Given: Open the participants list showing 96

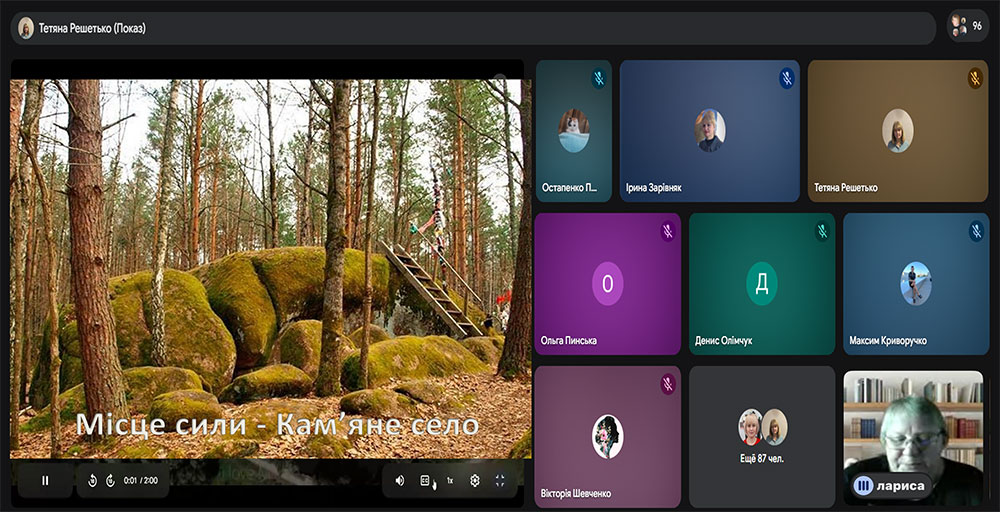Looking at the screenshot, I should (967, 26).
